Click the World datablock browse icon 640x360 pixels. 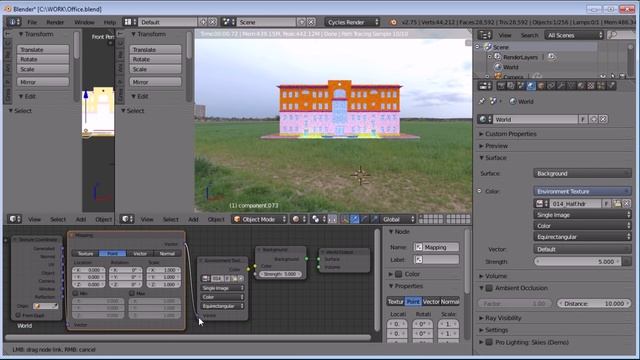(x=484, y=119)
